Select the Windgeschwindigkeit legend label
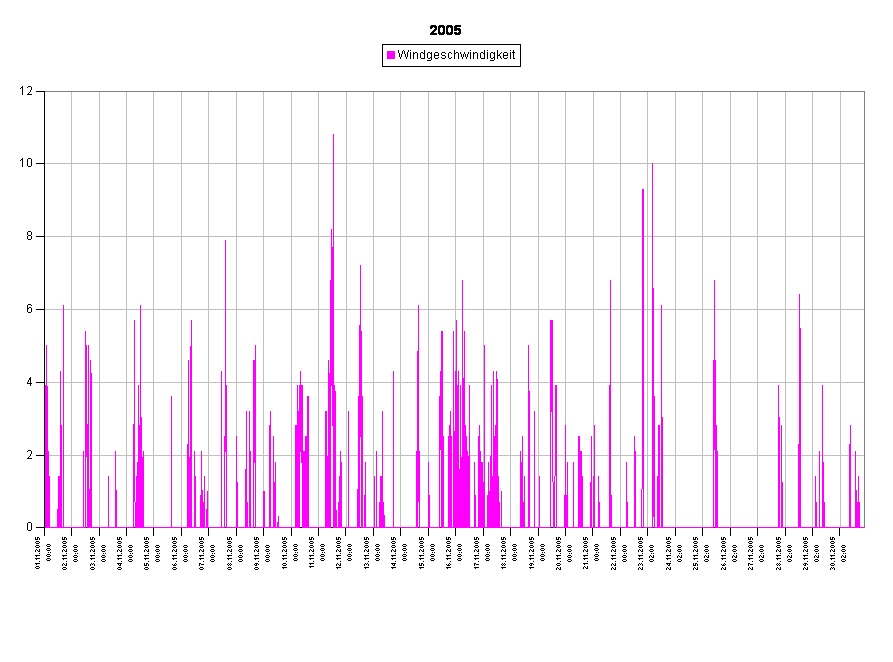 456,56
